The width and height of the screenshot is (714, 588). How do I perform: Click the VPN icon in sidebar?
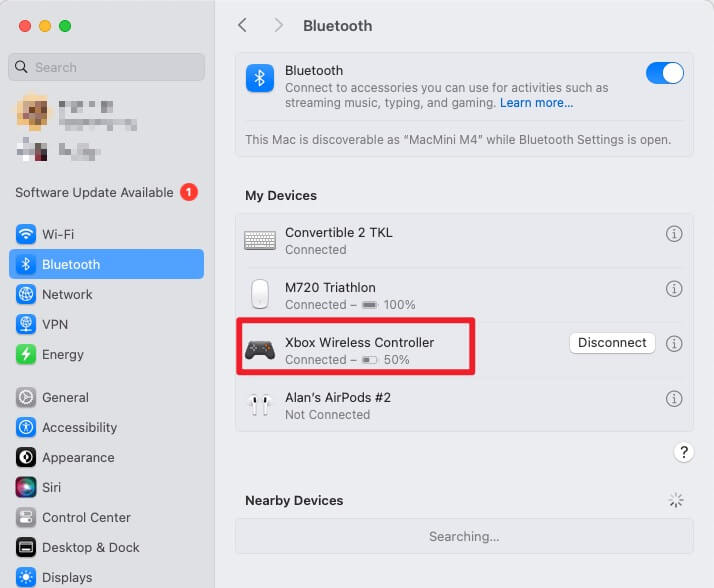tap(26, 324)
